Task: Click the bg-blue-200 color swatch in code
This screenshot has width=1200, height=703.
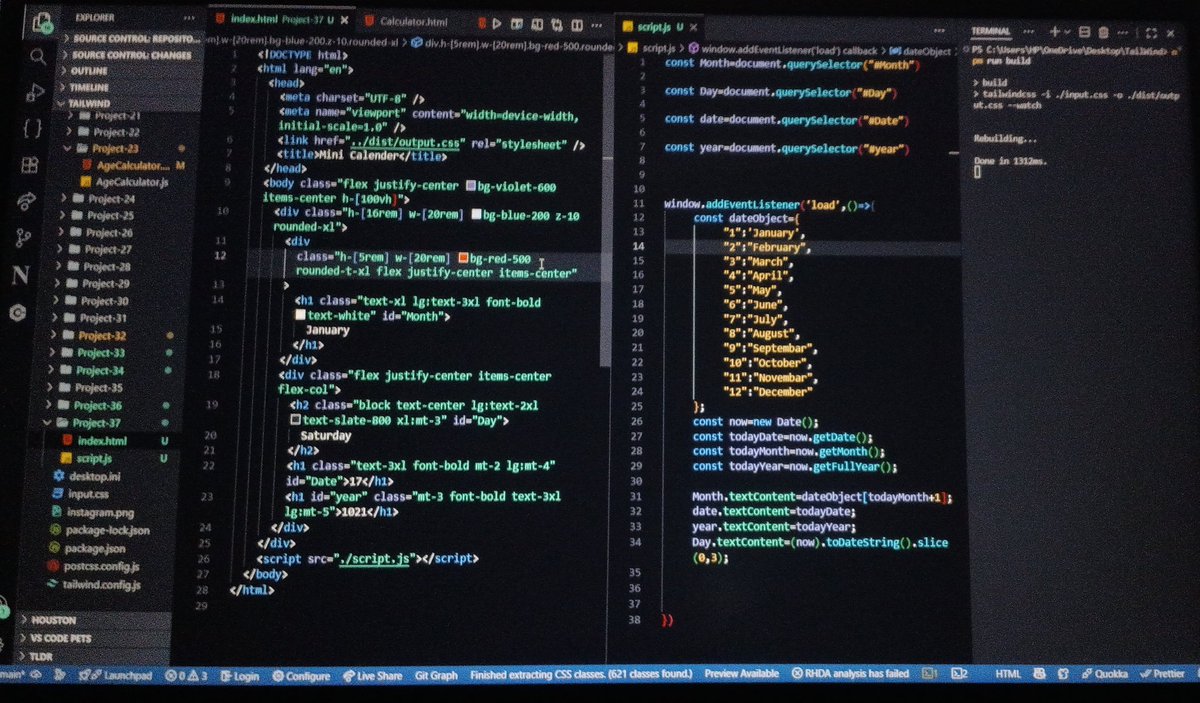Action: (476, 215)
